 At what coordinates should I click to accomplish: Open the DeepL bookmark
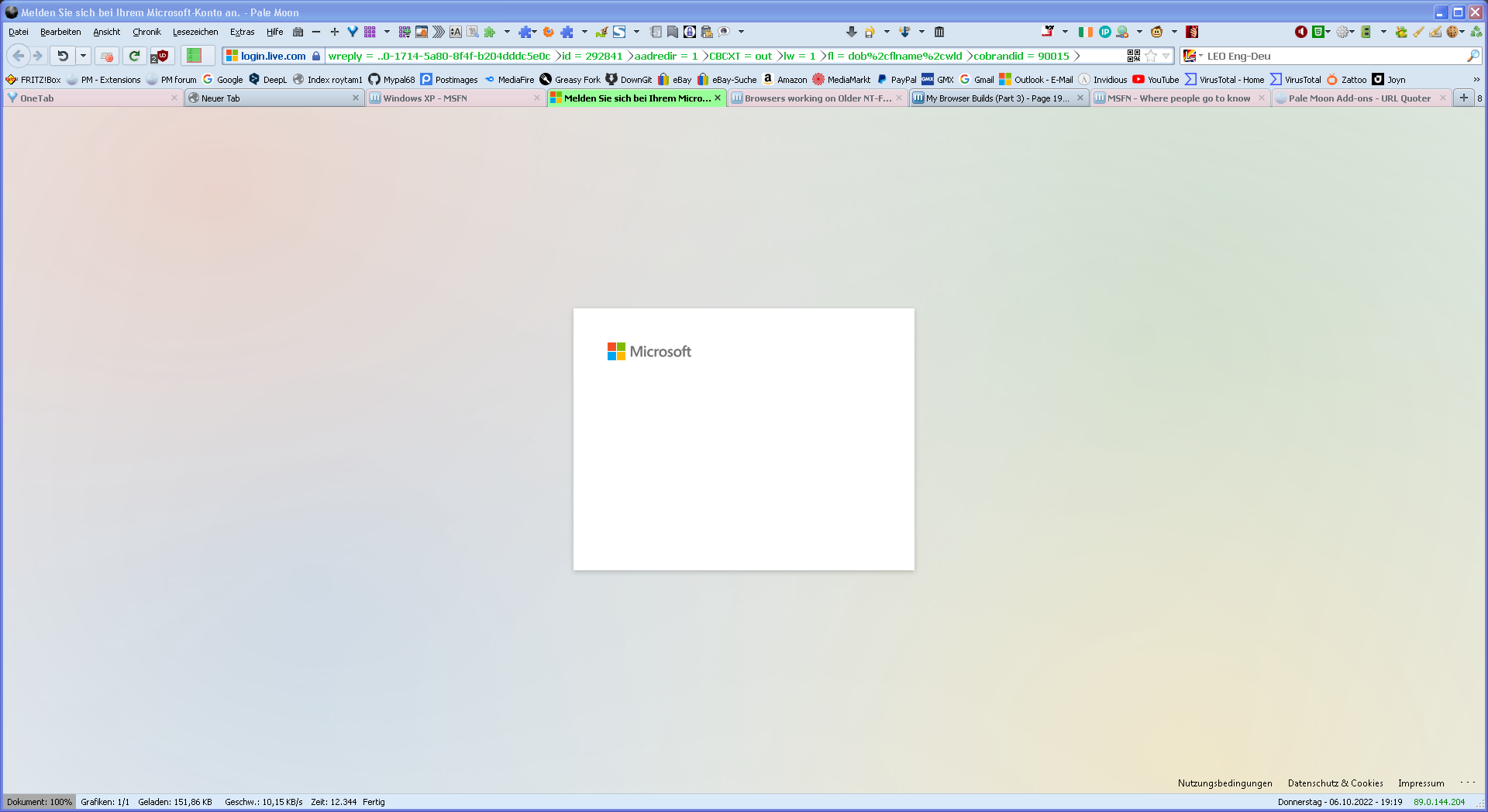(268, 80)
